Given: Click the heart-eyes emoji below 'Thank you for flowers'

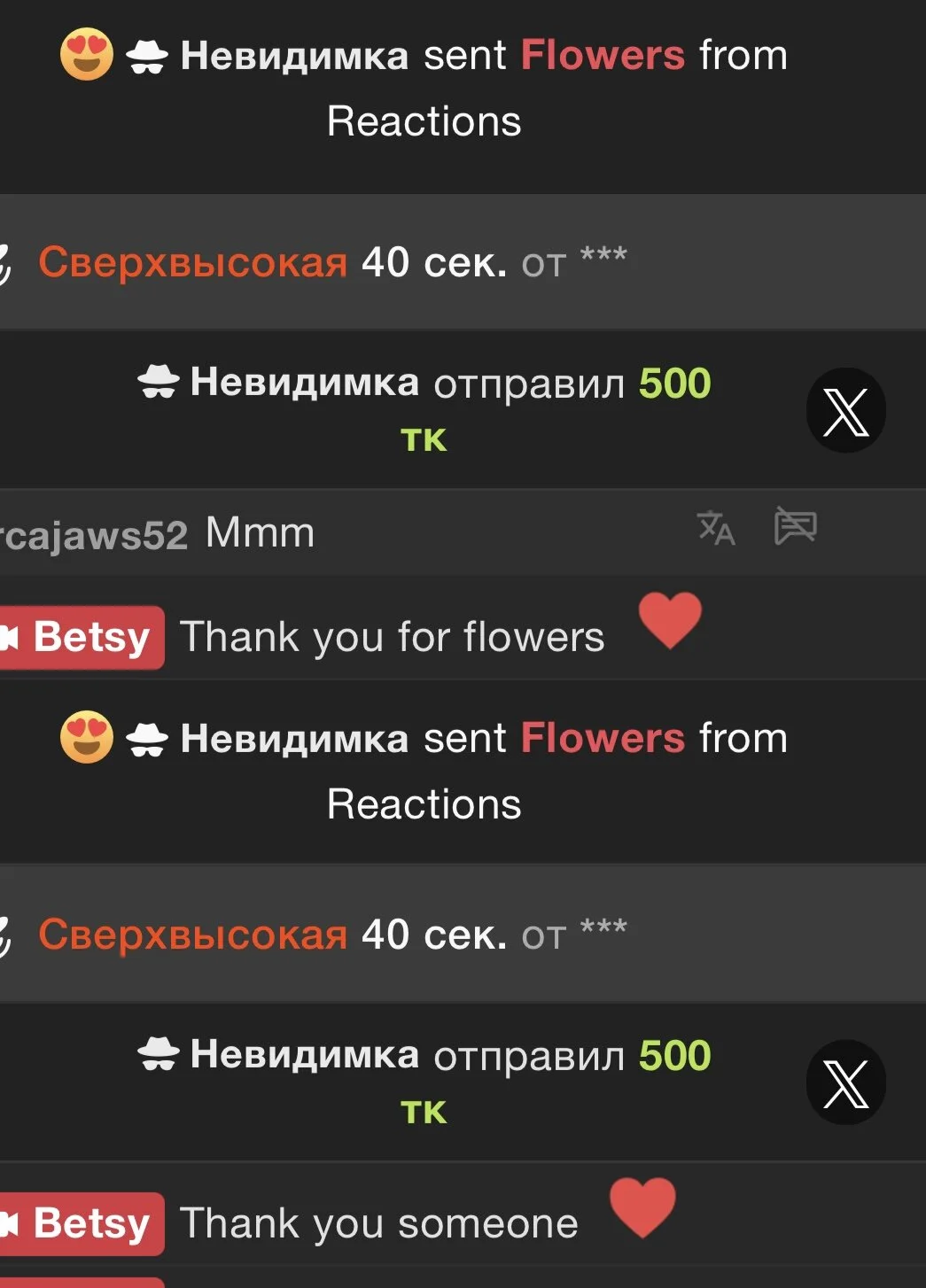Looking at the screenshot, I should coord(87,737).
